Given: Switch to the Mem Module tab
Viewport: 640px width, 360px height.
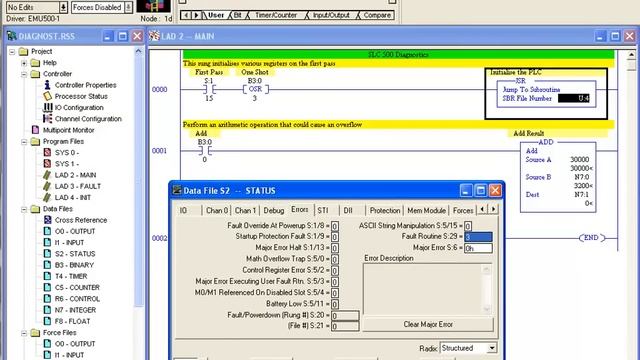Looking at the screenshot, I should 427,210.
